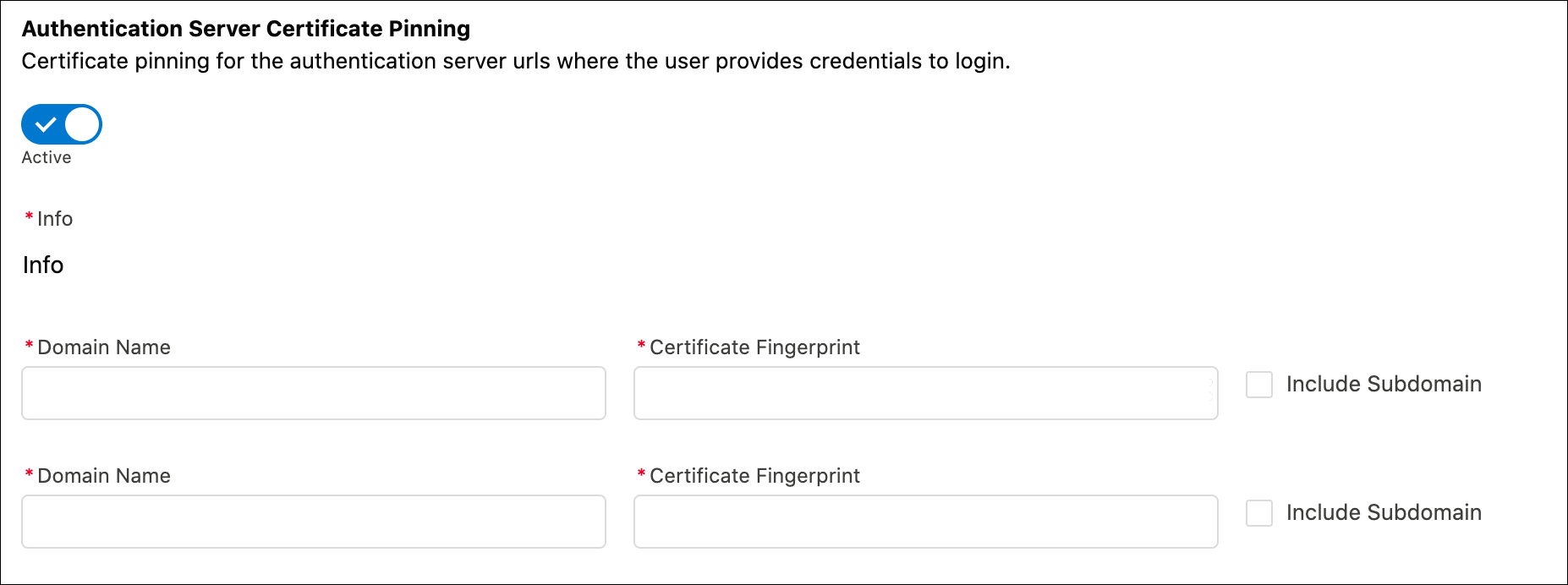Click the second Certificate Fingerprint label
This screenshot has width=1568, height=585.
[754, 475]
